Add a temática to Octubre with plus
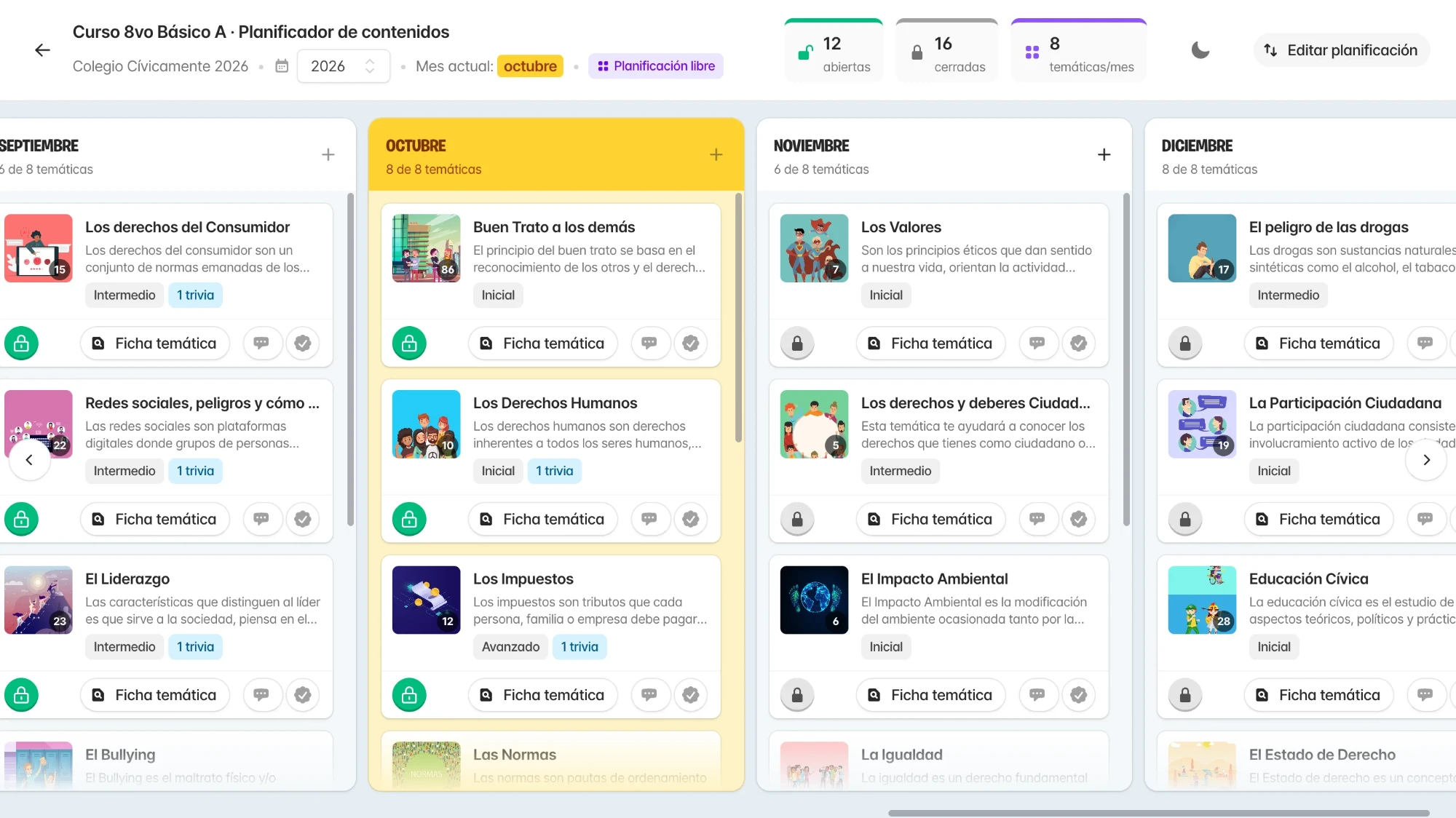The image size is (1456, 818). click(x=716, y=155)
